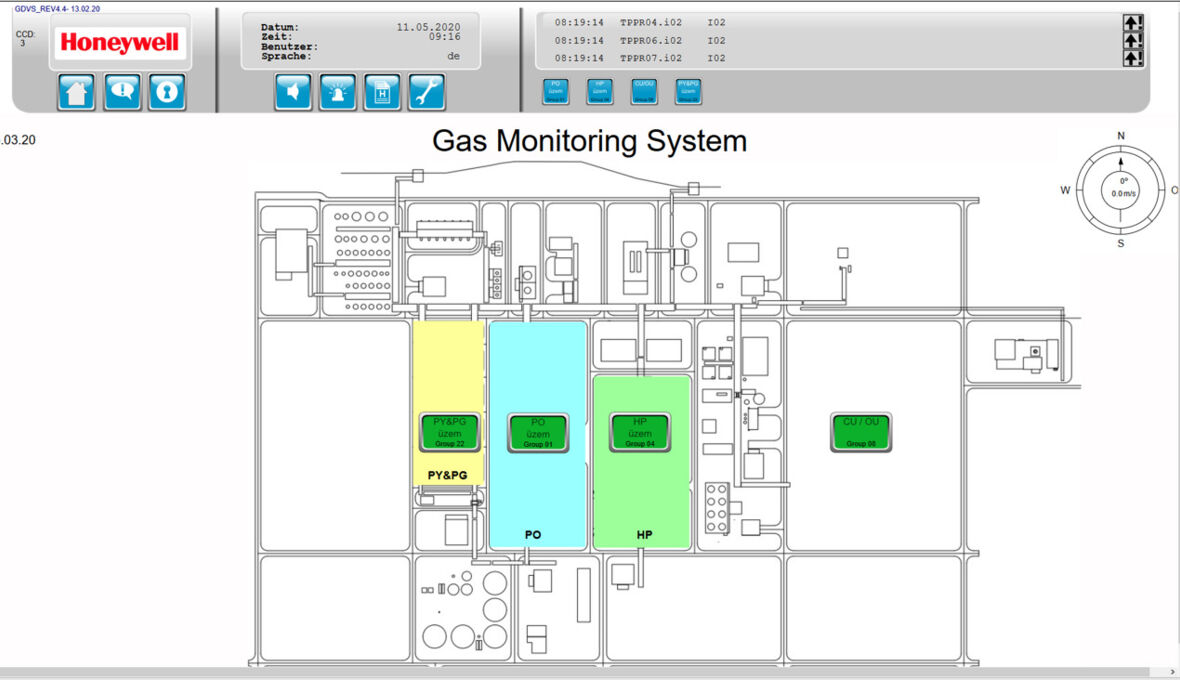
Task: Click the wind direction compass
Action: 1121,189
